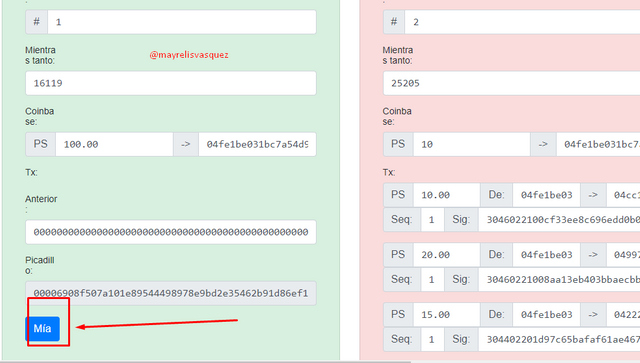The height and width of the screenshot is (363, 640).
Task: Click the # label of block 1
Action: pyautogui.click(x=37, y=22)
